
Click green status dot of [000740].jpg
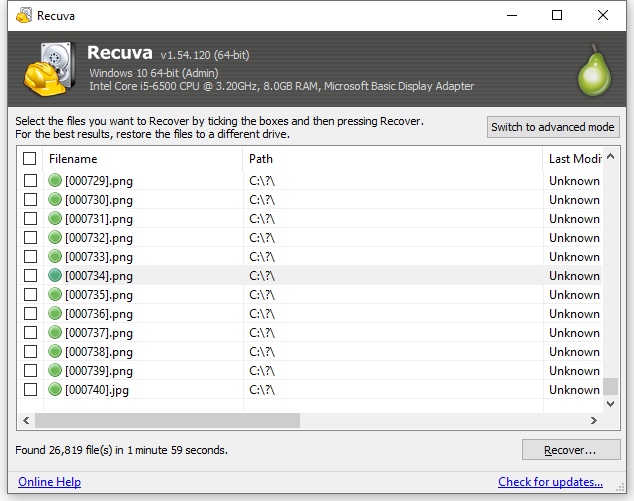(x=55, y=390)
